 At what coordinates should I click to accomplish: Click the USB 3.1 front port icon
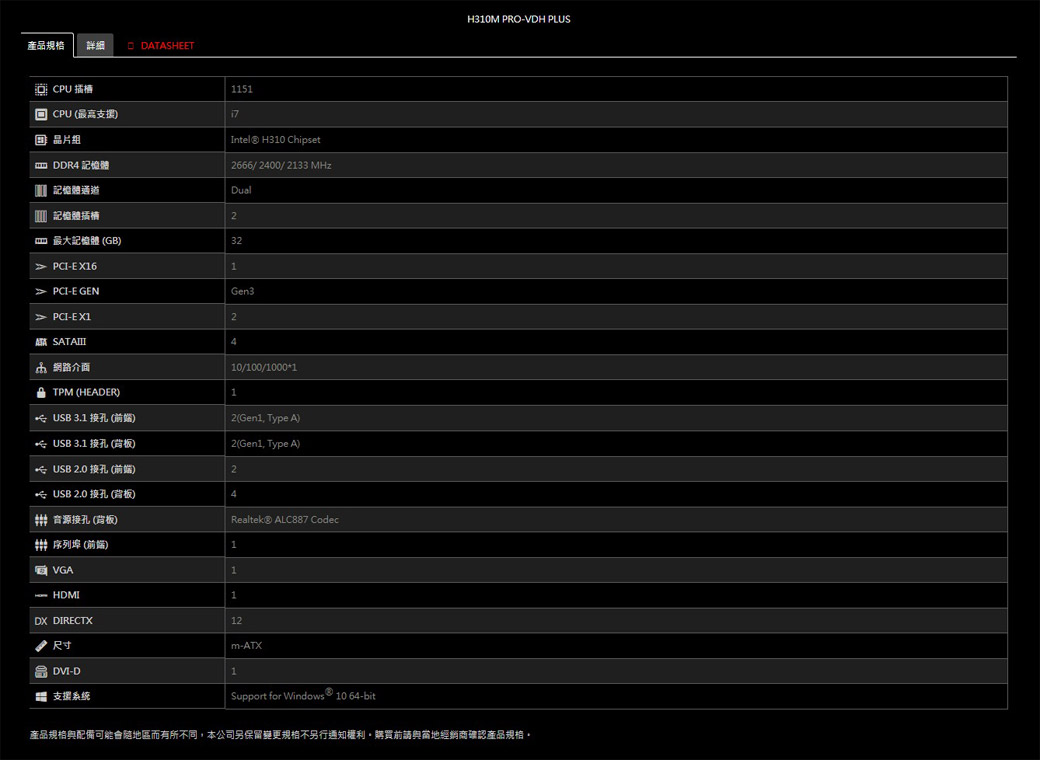tap(41, 418)
